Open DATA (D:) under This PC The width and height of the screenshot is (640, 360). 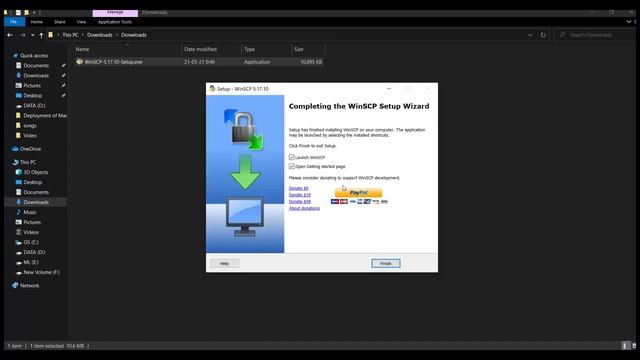click(34, 252)
